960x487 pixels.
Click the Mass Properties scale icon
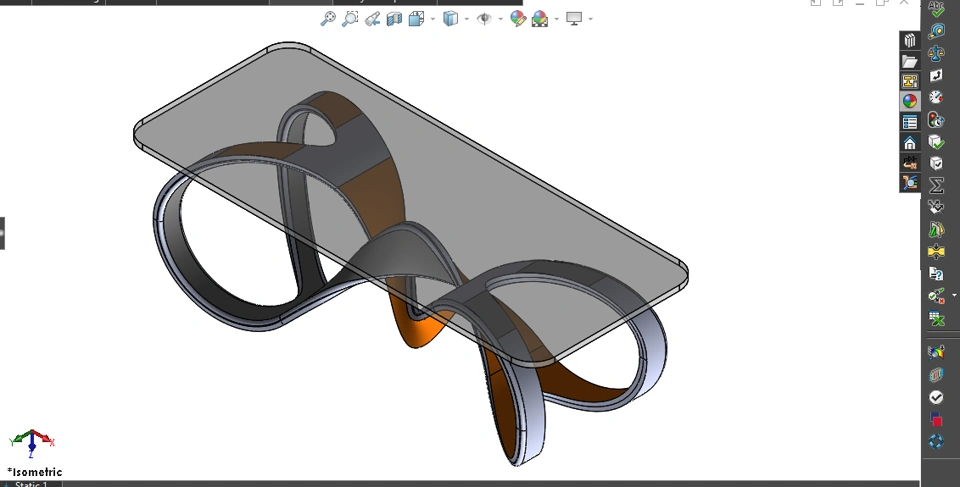point(936,53)
